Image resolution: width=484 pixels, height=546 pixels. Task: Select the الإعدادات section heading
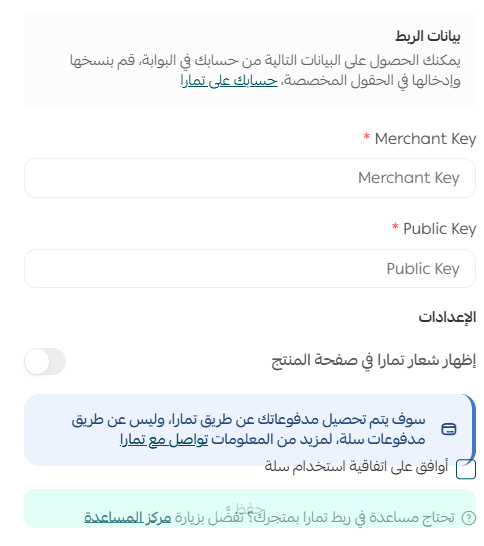click(x=447, y=317)
